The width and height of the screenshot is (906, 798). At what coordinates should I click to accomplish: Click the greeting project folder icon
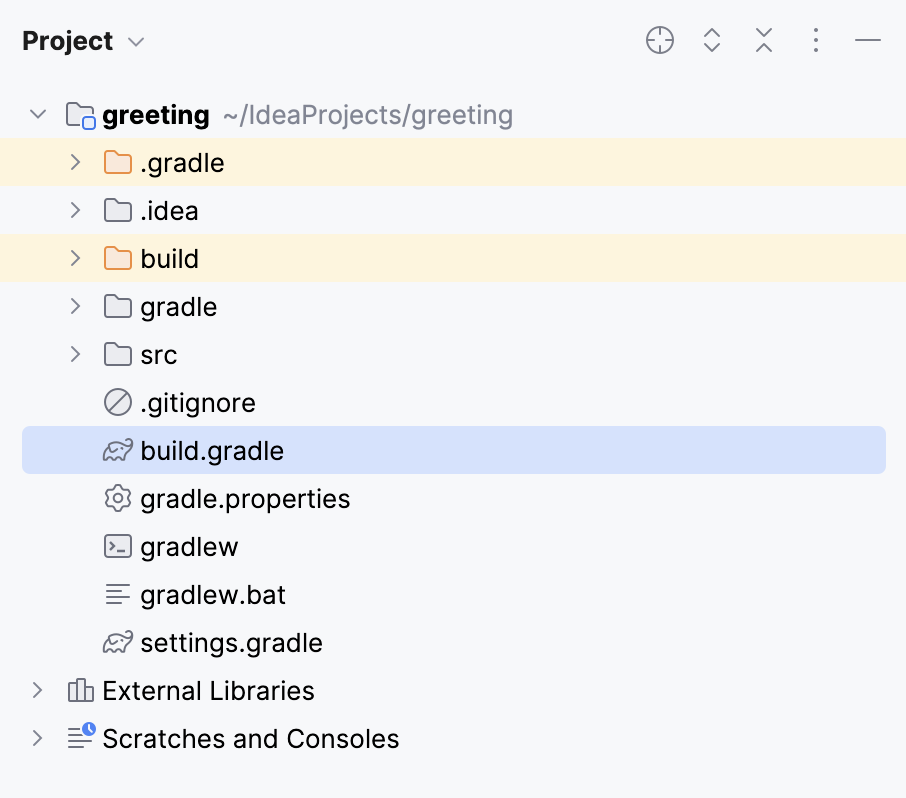coord(79,114)
